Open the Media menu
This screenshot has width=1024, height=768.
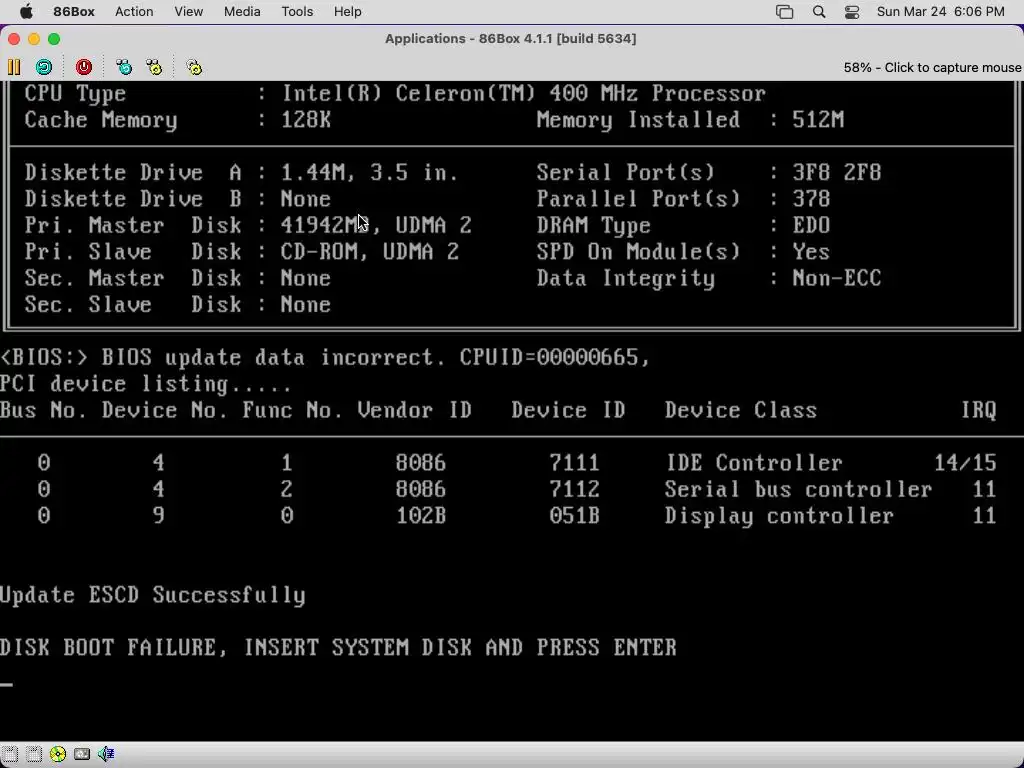[x=242, y=12]
